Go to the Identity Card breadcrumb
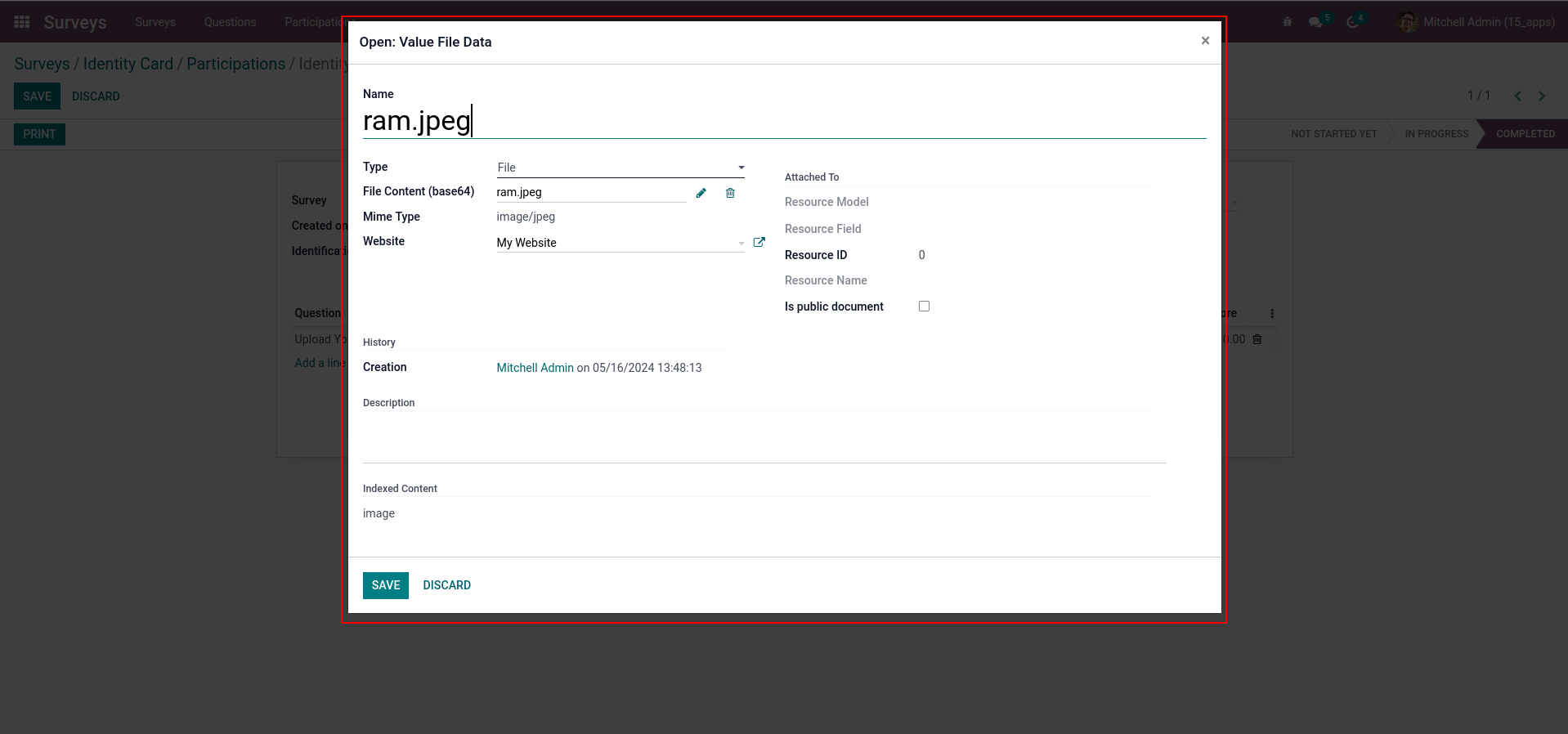Screen dimensions: 1568x734 [x=128, y=64]
